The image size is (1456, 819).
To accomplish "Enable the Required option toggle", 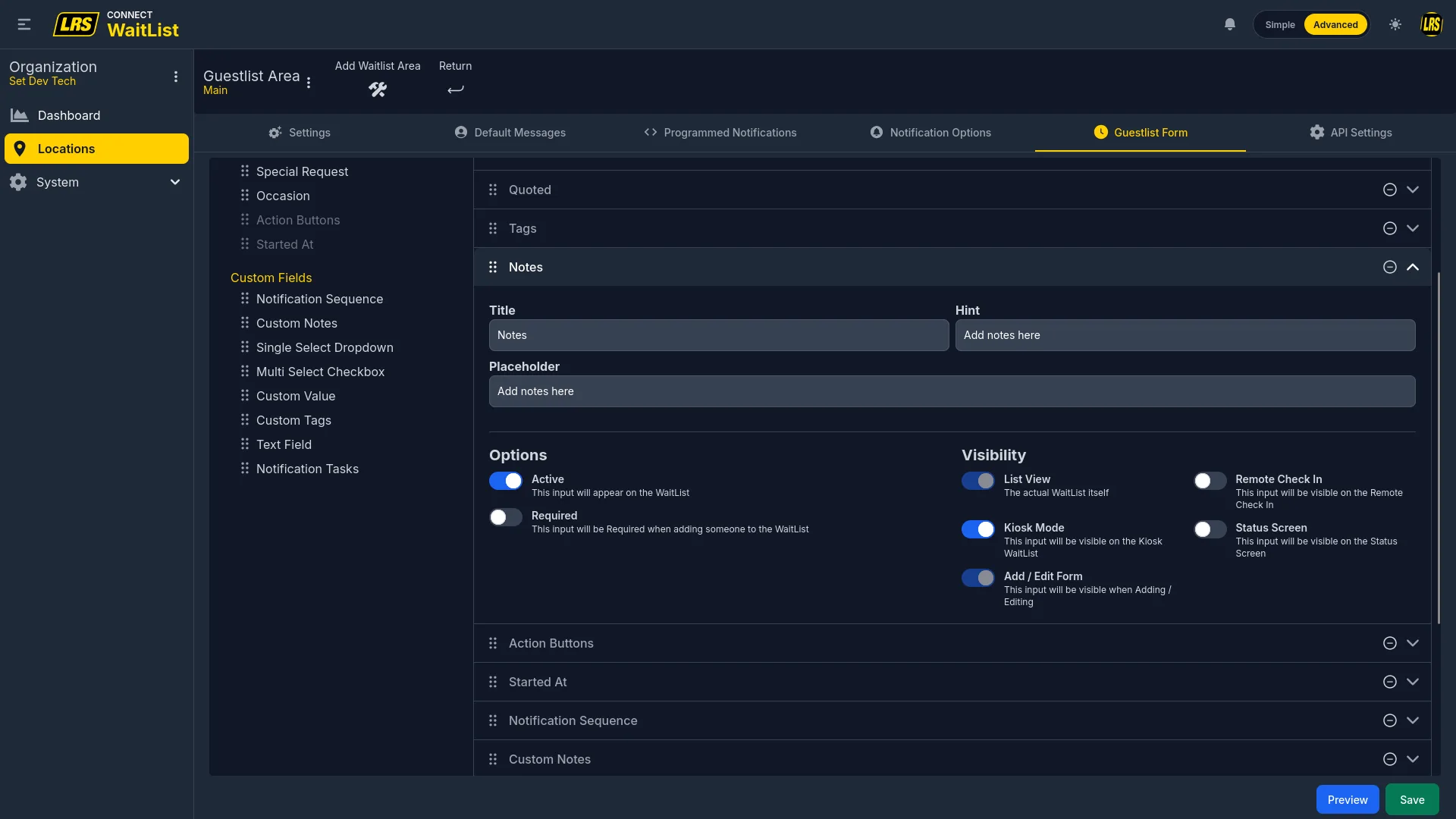I will [506, 517].
